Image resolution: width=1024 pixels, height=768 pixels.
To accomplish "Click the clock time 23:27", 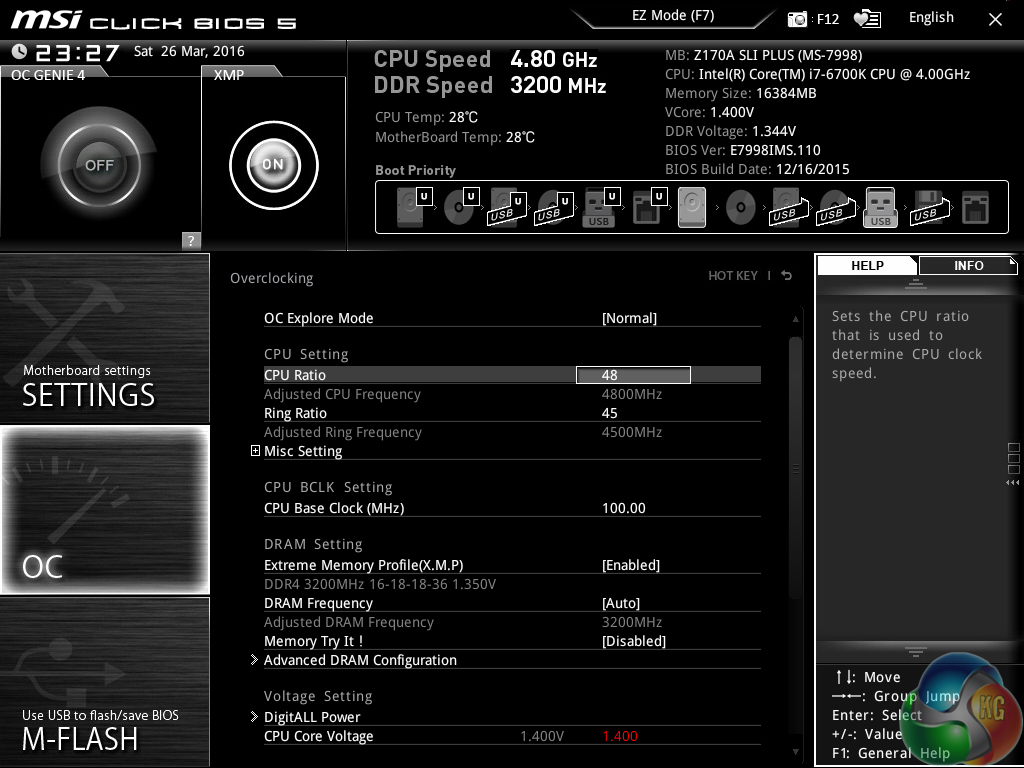I will coord(77,52).
